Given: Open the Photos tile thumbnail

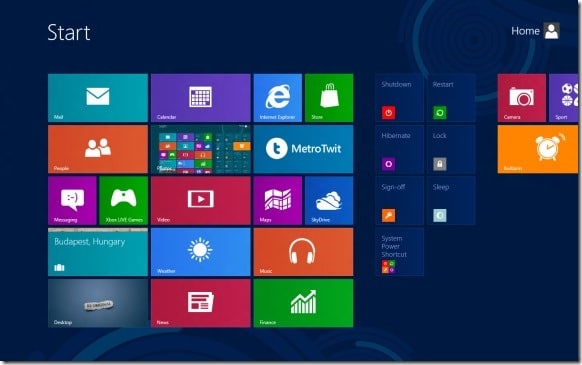Looking at the screenshot, I should pos(201,149).
